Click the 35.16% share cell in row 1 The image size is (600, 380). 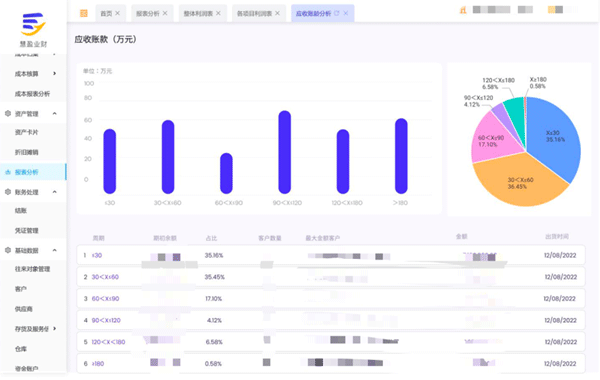214,255
